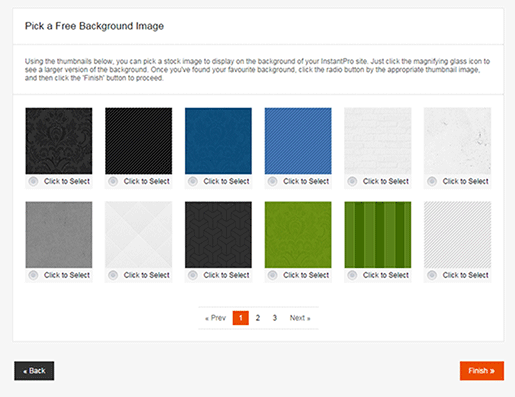This screenshot has width=515, height=397.
Task: Select radio button under light grey diagonal-lined background
Action: 432,275
